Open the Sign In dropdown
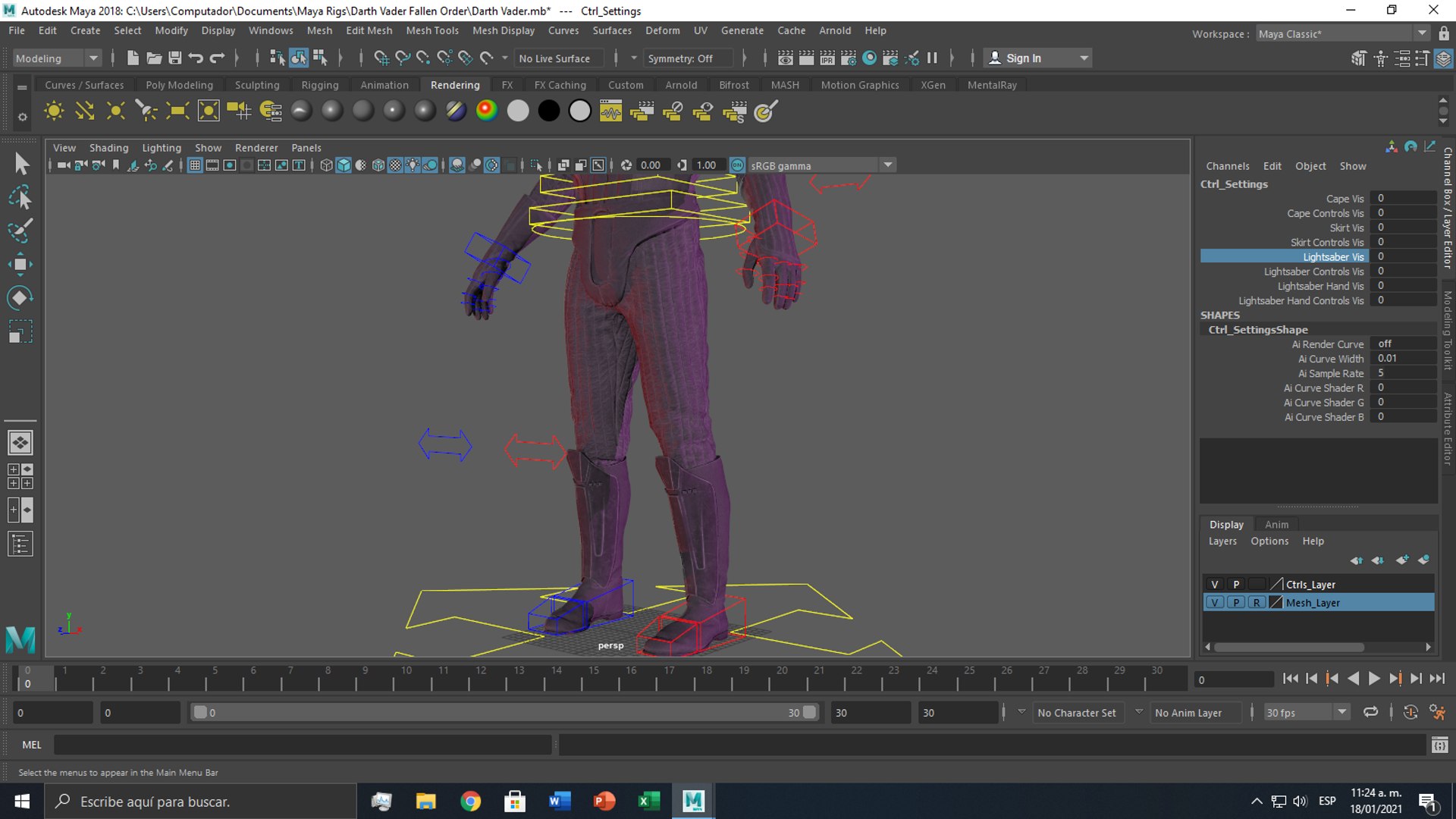This screenshot has height=819, width=1456. pos(1038,58)
